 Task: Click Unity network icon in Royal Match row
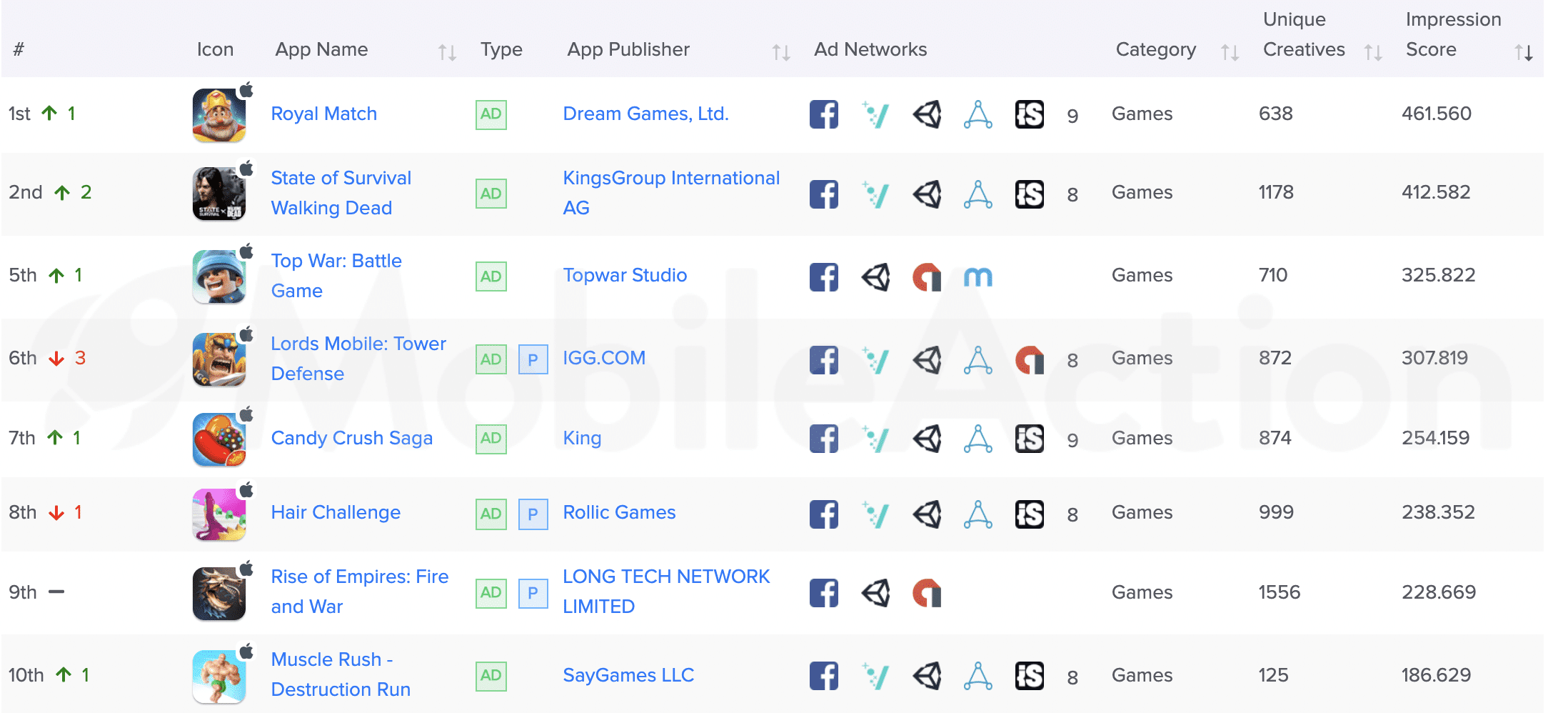[x=927, y=114]
